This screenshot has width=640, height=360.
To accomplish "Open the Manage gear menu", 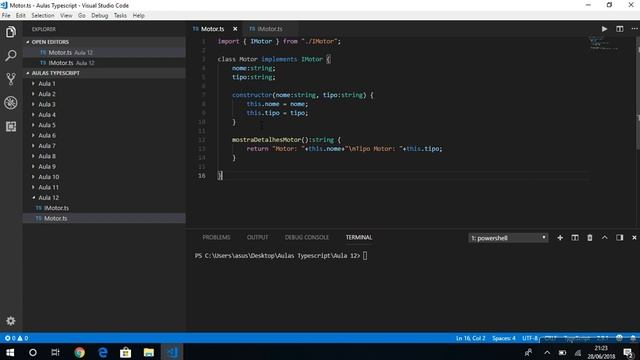I will [x=11, y=321].
